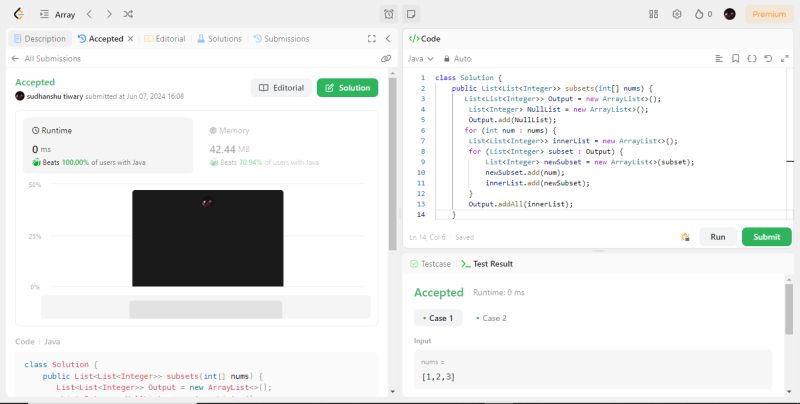800x404 pixels.
Task: Click the 'Ln 14, Col 6' status text
Action: 428,237
